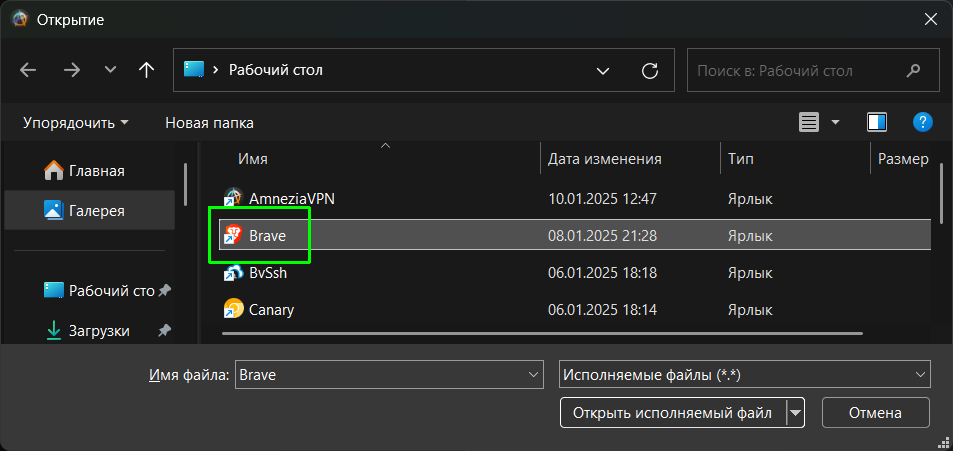
Task: Open the view options dropdown arrow
Action: point(835,123)
